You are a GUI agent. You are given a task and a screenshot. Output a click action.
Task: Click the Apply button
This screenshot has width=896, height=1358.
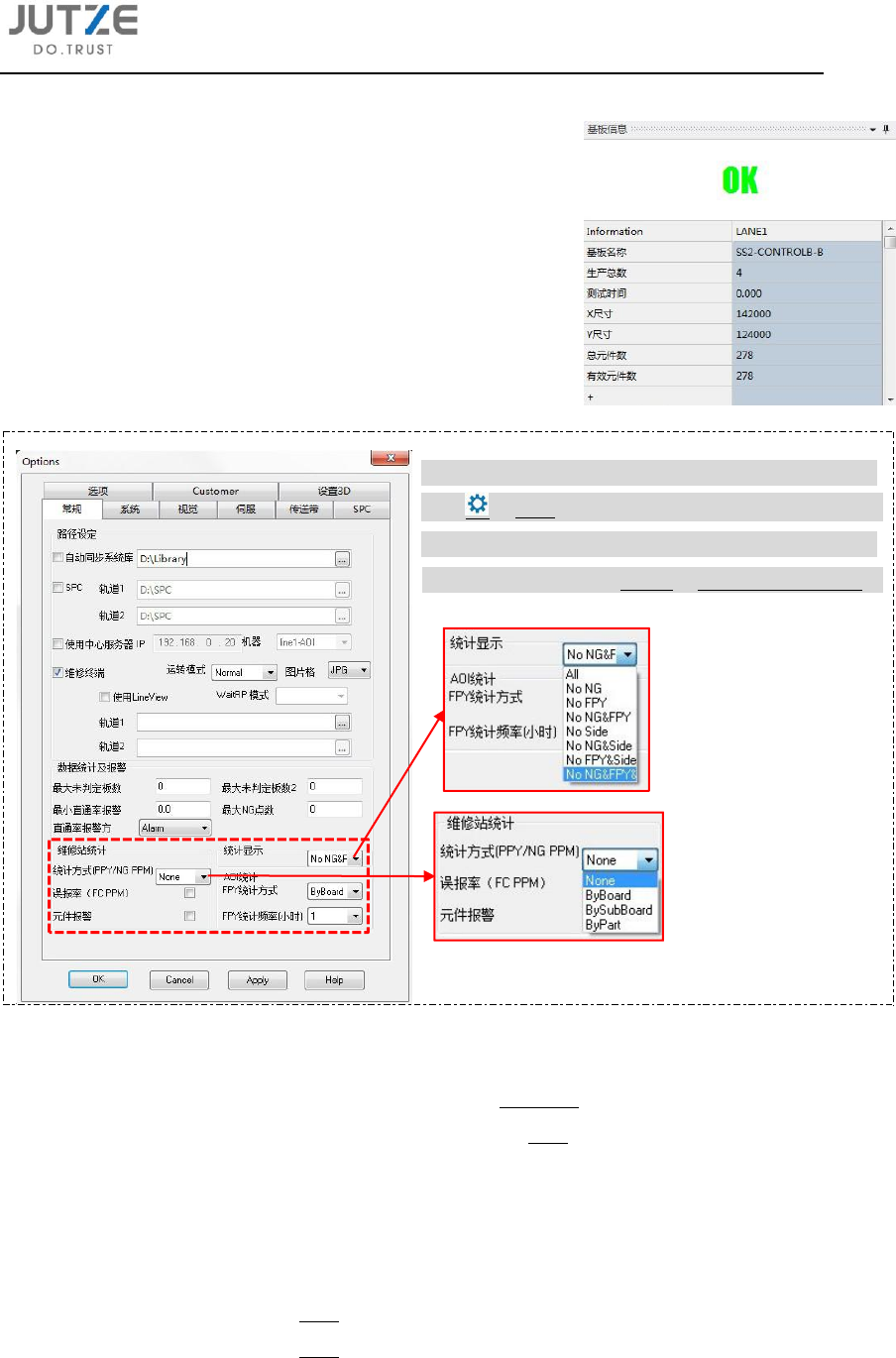click(x=258, y=979)
